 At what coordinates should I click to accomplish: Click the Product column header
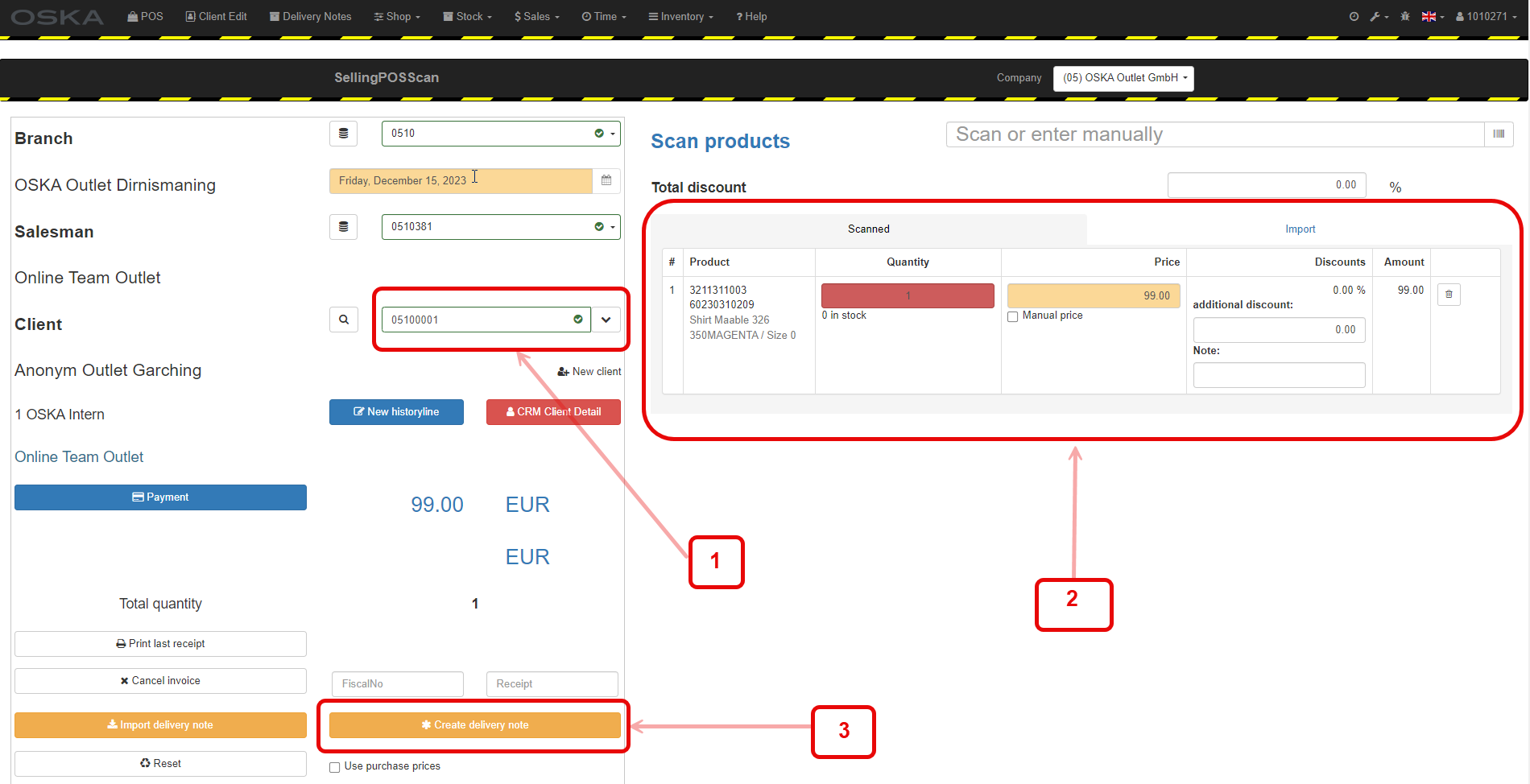point(709,262)
